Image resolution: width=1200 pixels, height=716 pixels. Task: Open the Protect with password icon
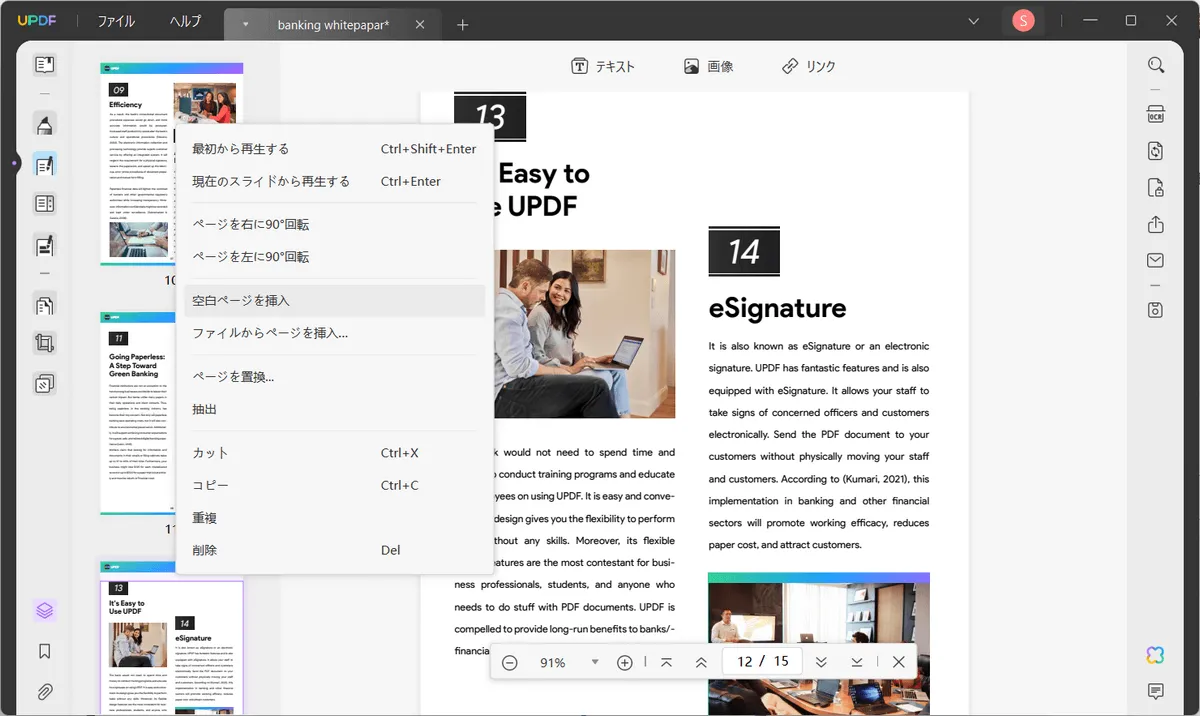point(1156,187)
